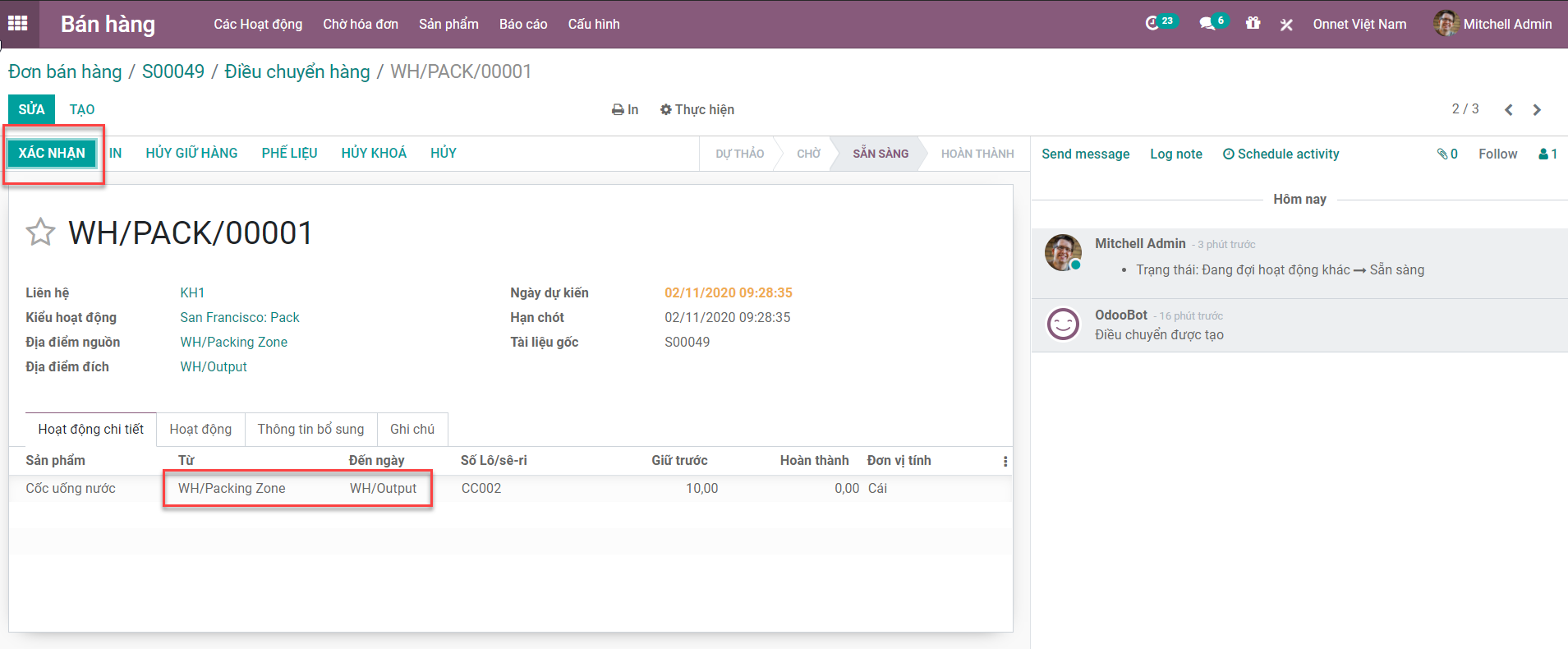Select the HOÀN THÀNH status stage
Image resolution: width=1568 pixels, height=649 pixels.
977,154
